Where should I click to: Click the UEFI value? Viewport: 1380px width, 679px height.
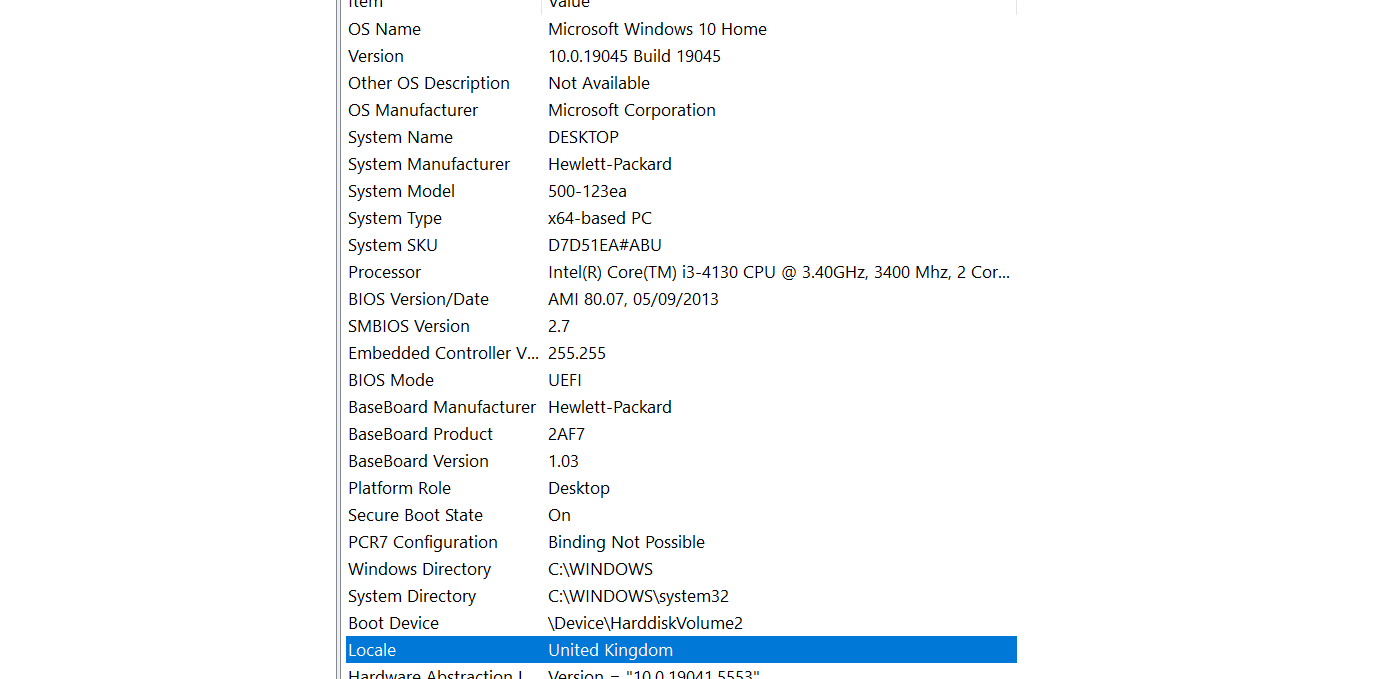click(x=565, y=380)
